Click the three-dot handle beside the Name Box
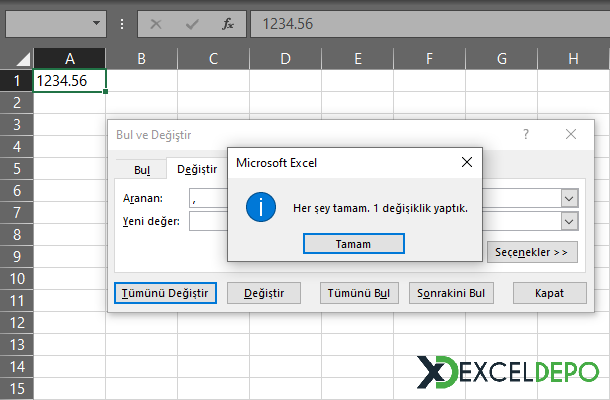The width and height of the screenshot is (610, 400). [122, 24]
